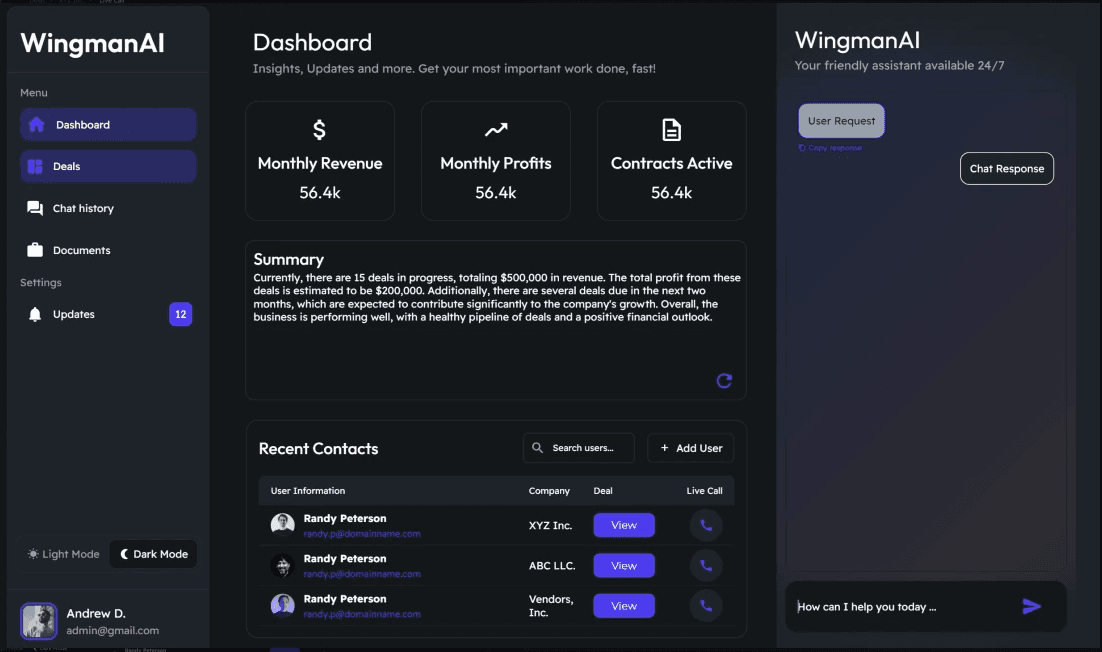Image resolution: width=1102 pixels, height=652 pixels.
Task: Click the Updates badge showing 12
Action: pos(180,313)
